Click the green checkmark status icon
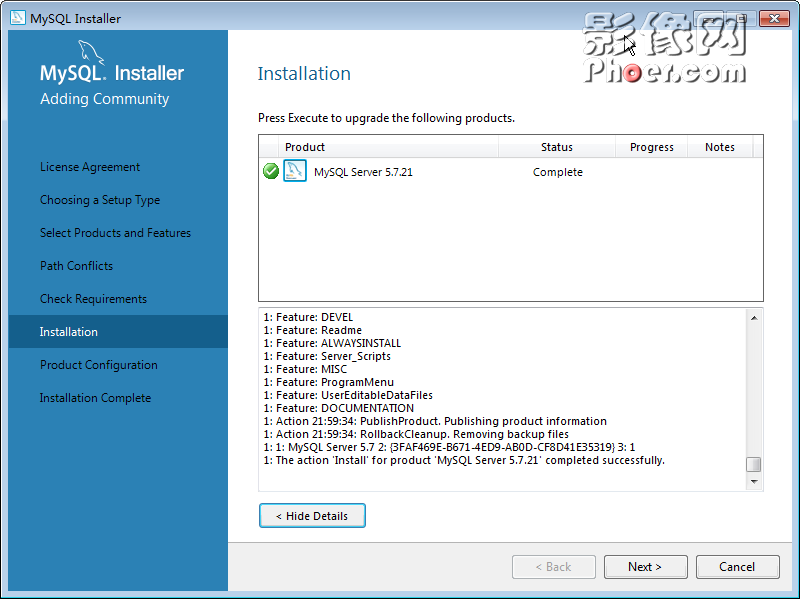Screen dimensions: 800x599 270,171
